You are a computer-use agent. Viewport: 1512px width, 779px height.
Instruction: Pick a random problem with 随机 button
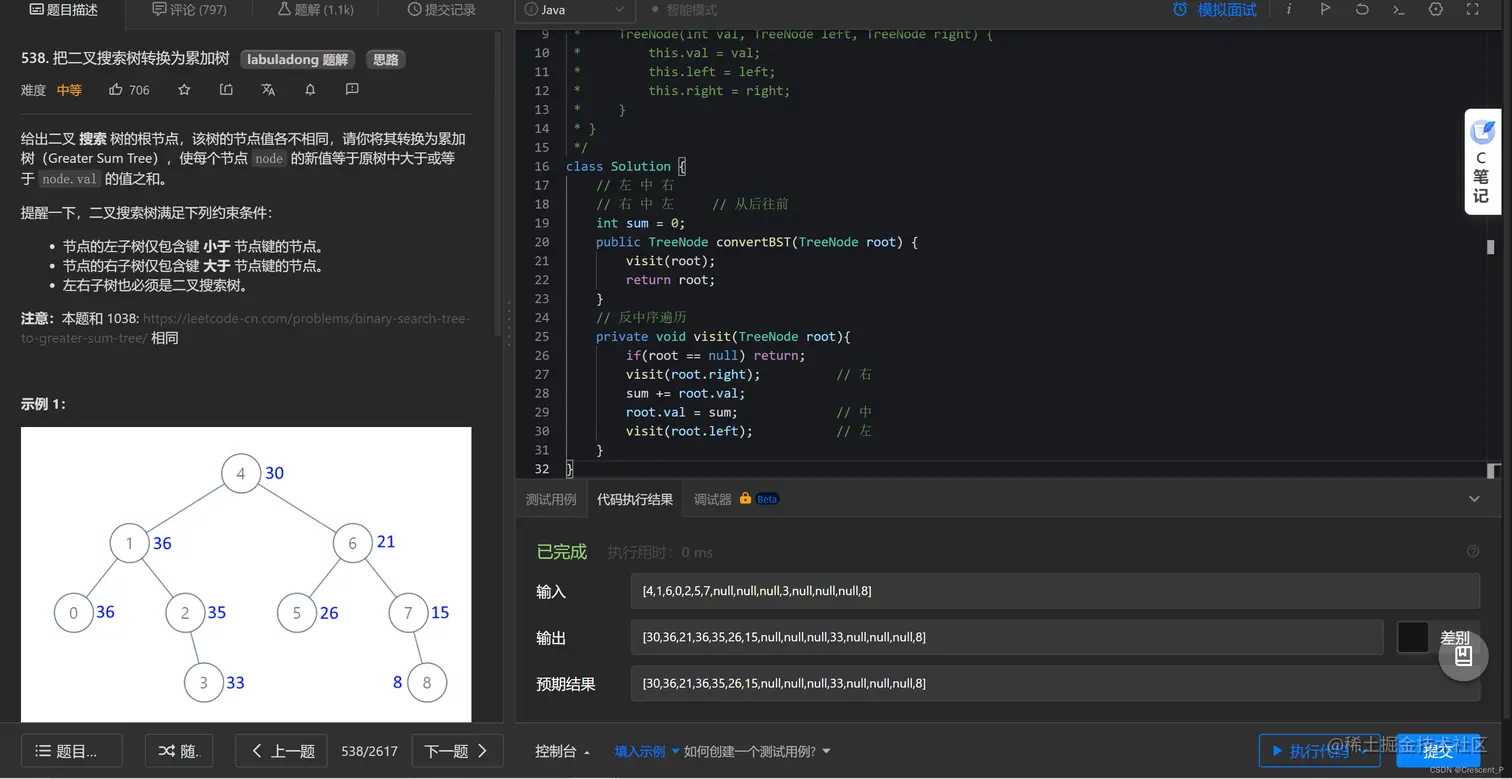(x=179, y=751)
